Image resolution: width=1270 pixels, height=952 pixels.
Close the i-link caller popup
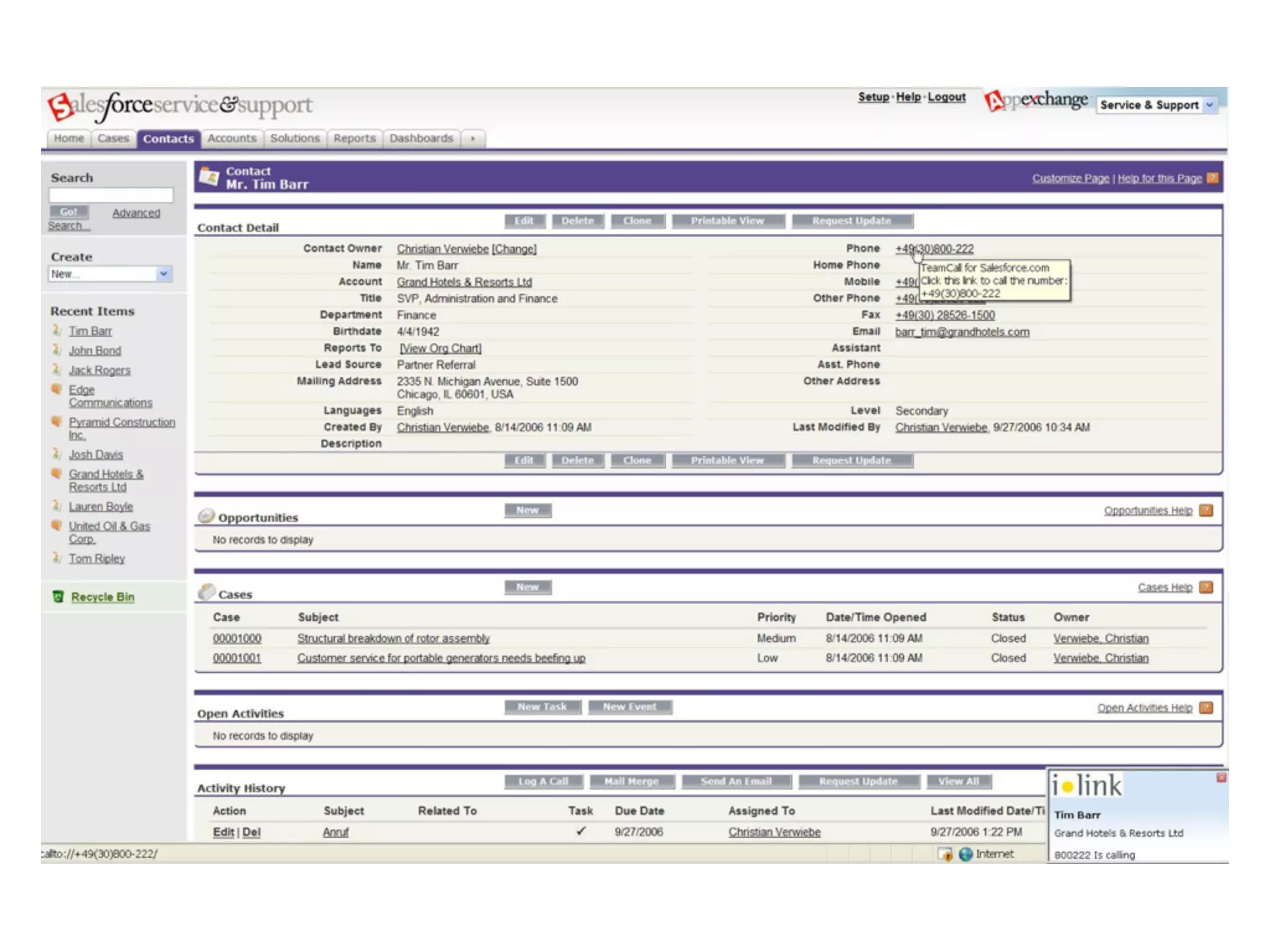(x=1220, y=777)
